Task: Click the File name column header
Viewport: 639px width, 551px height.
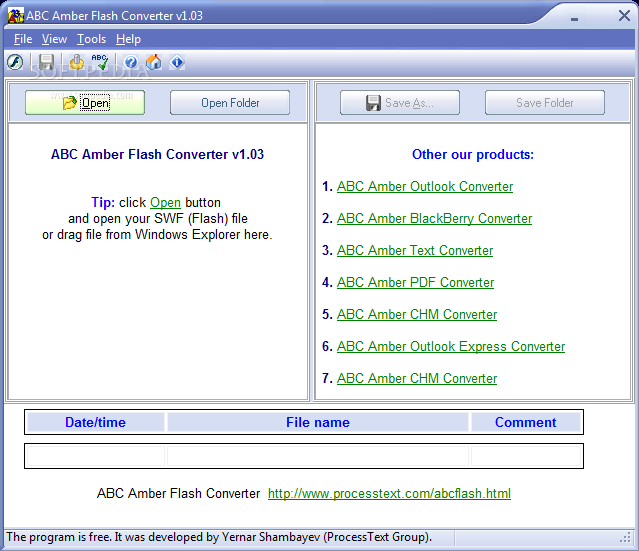Action: [318, 422]
